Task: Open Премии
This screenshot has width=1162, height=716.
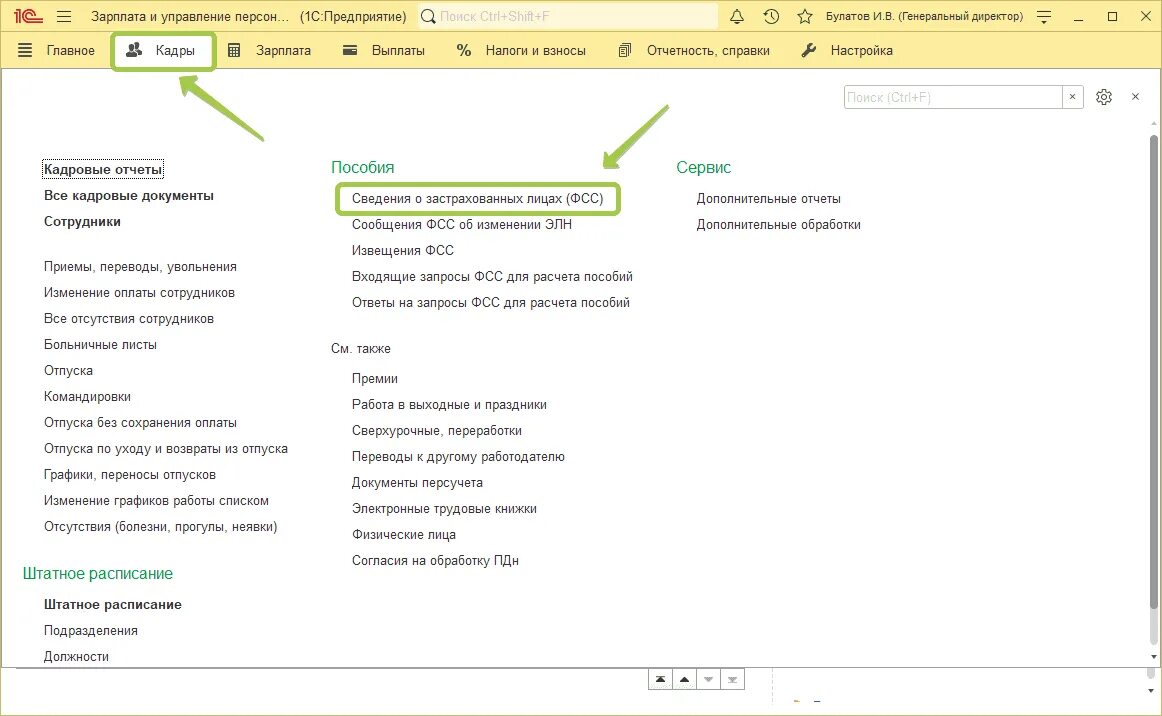Action: 375,379
